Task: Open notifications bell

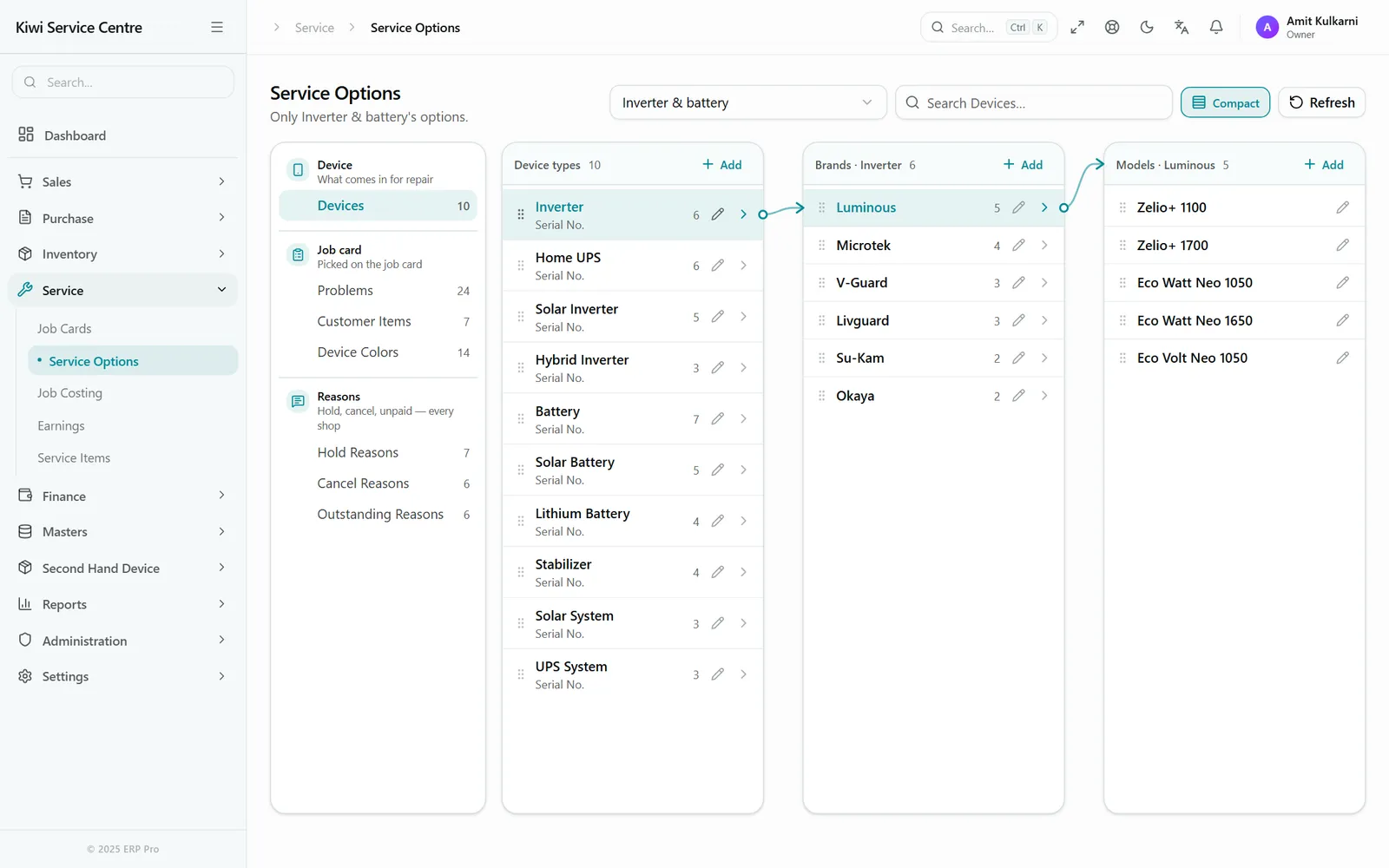Action: click(1216, 28)
